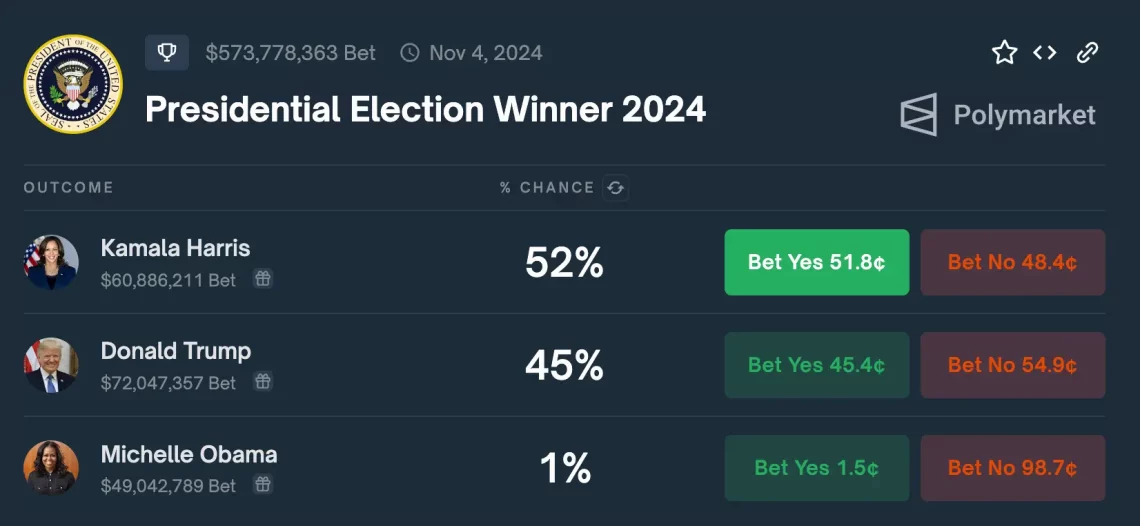Open Donald Trump's profile photo

[x=51, y=365]
